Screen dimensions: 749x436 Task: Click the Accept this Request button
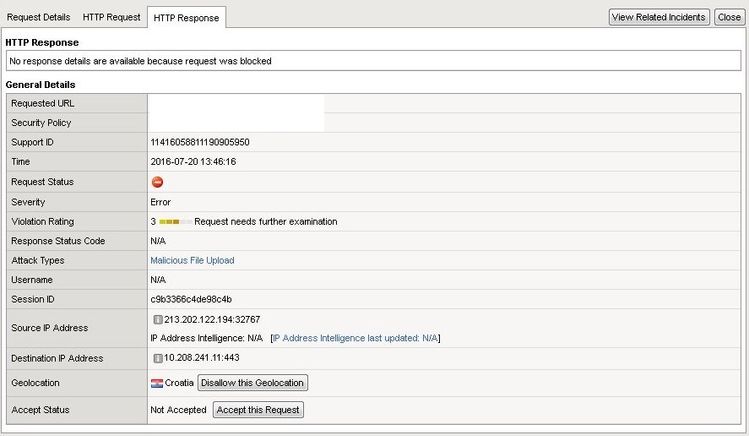pos(258,410)
